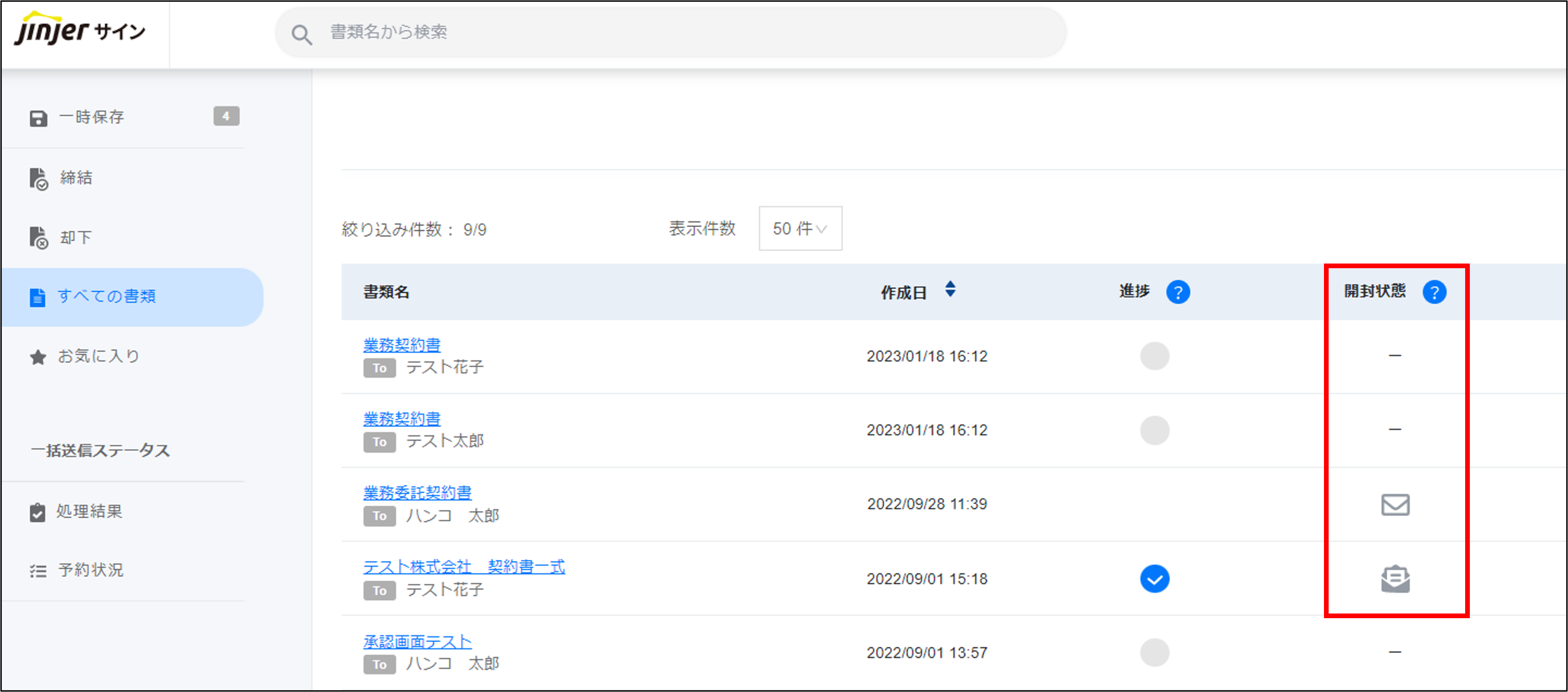Open 処理結果 under 一括送信ステータス
This screenshot has width=1568, height=692.
pos(89,511)
